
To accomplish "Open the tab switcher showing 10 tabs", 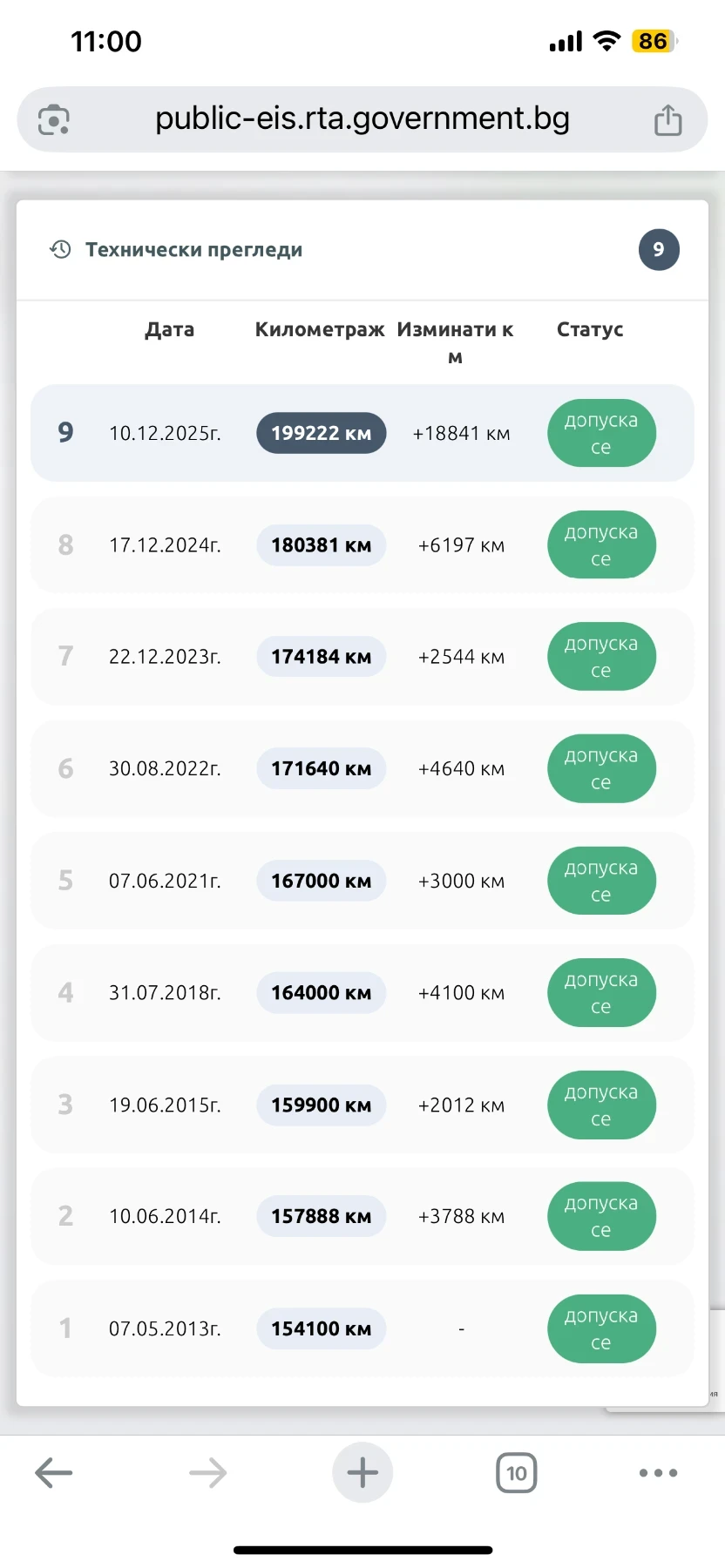I will (x=517, y=1473).
